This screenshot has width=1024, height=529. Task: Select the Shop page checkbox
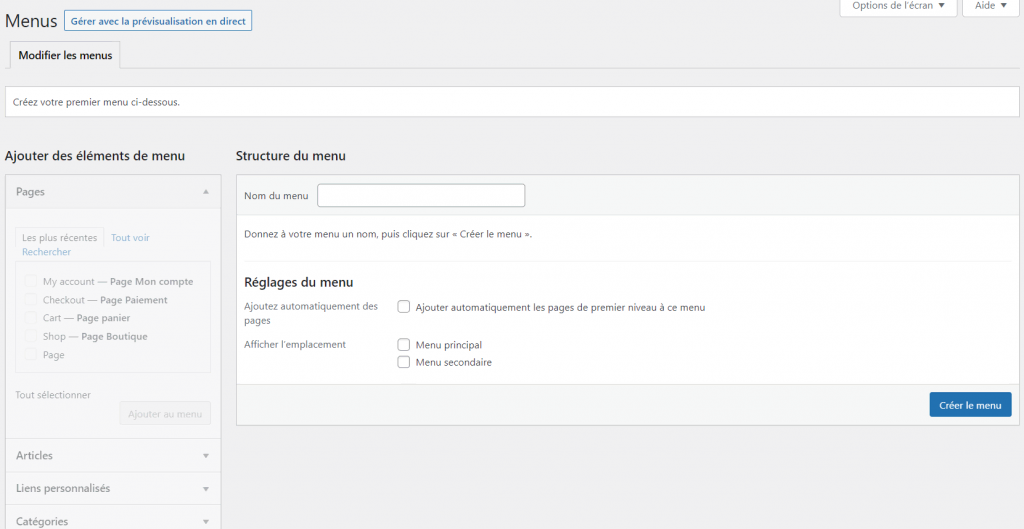(x=32, y=337)
